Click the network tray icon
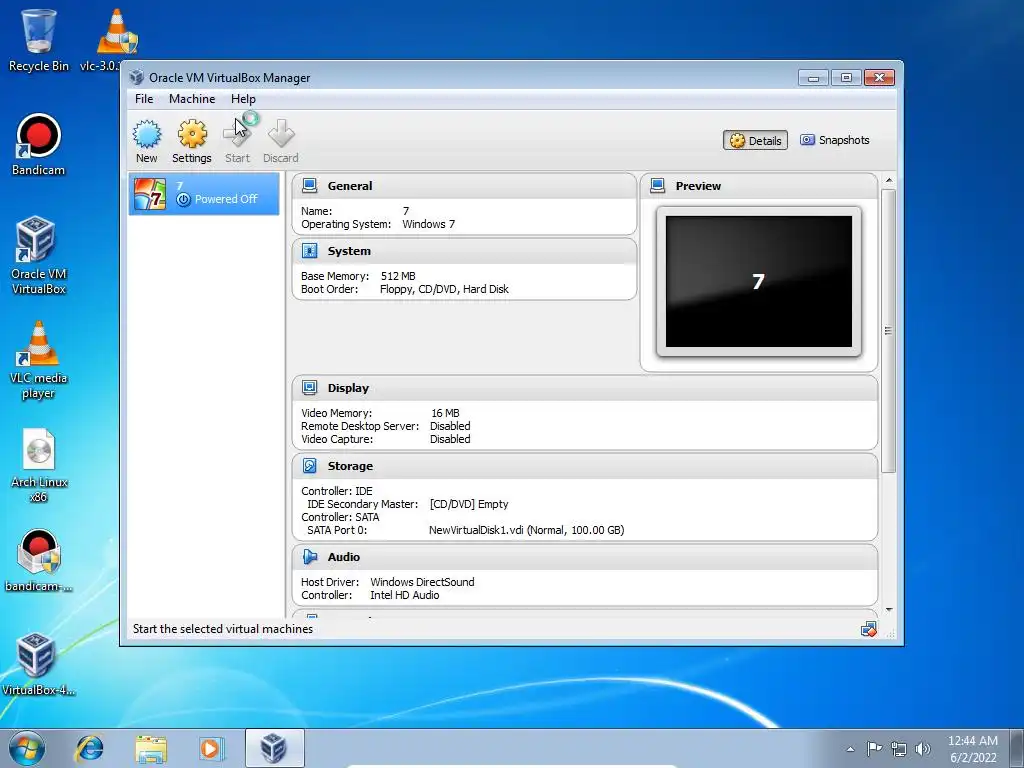The image size is (1024, 768). click(899, 749)
